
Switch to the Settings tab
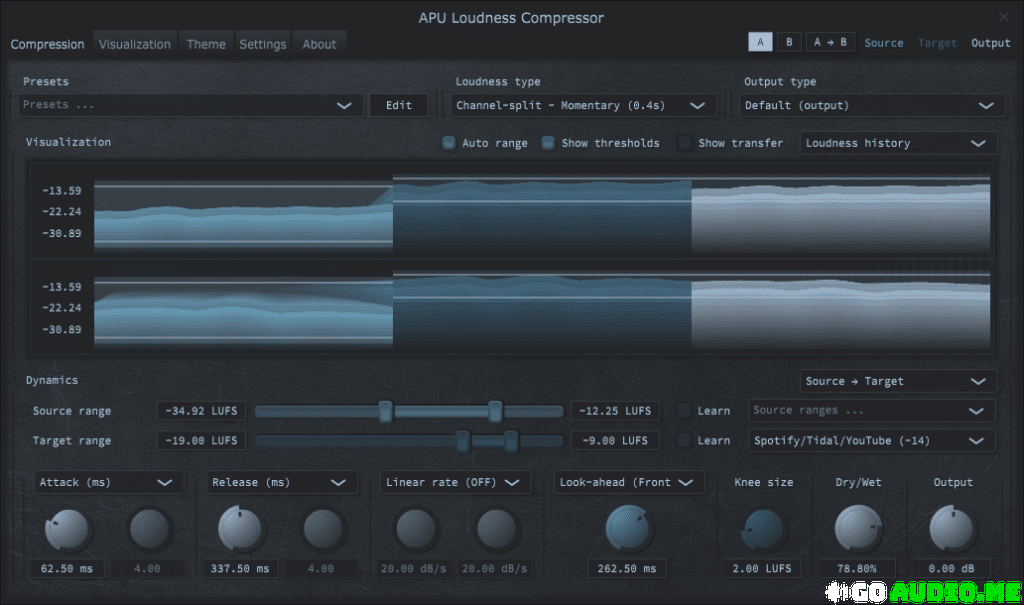point(262,43)
